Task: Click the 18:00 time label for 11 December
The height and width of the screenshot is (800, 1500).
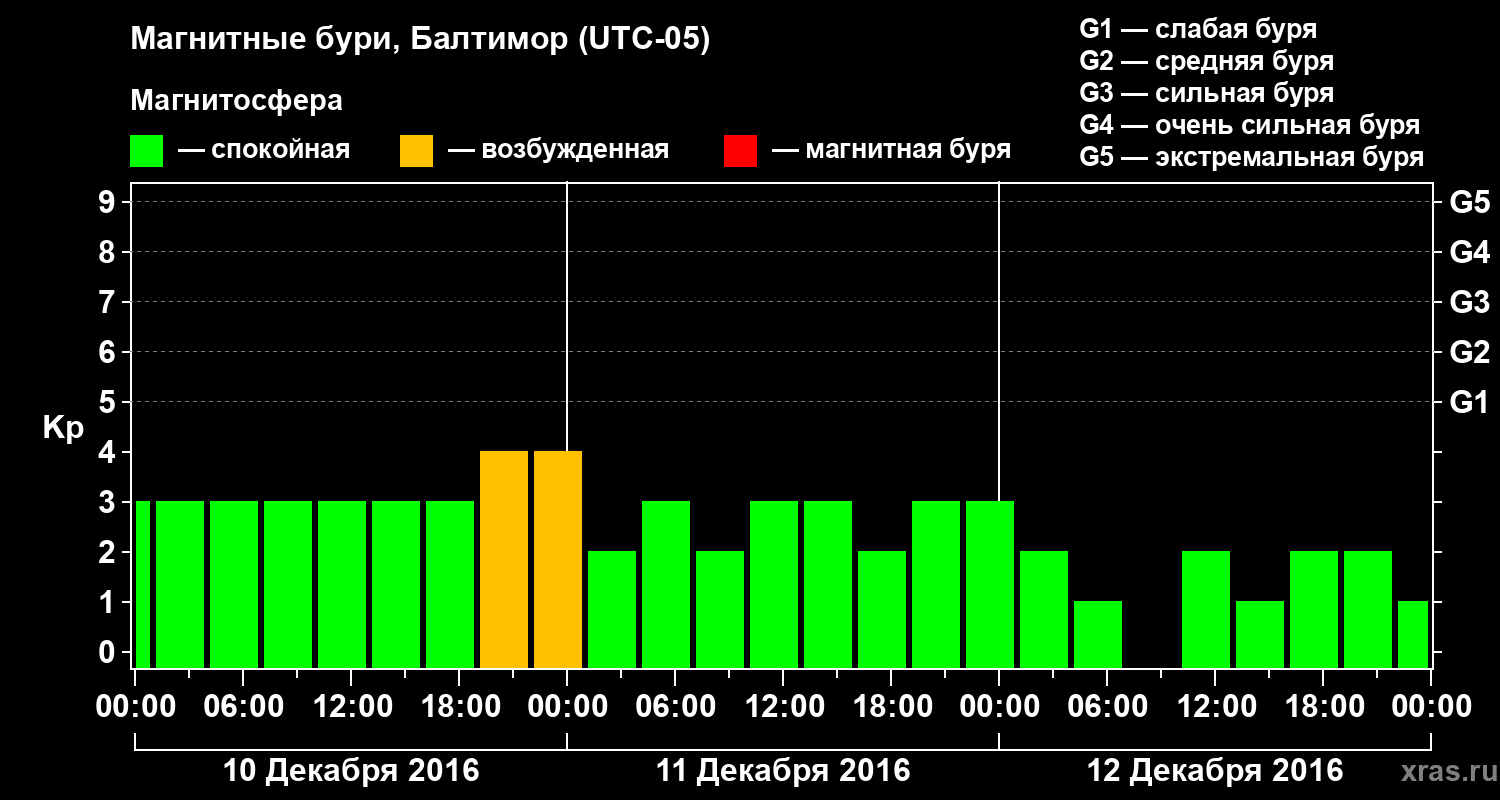Action: 891,706
